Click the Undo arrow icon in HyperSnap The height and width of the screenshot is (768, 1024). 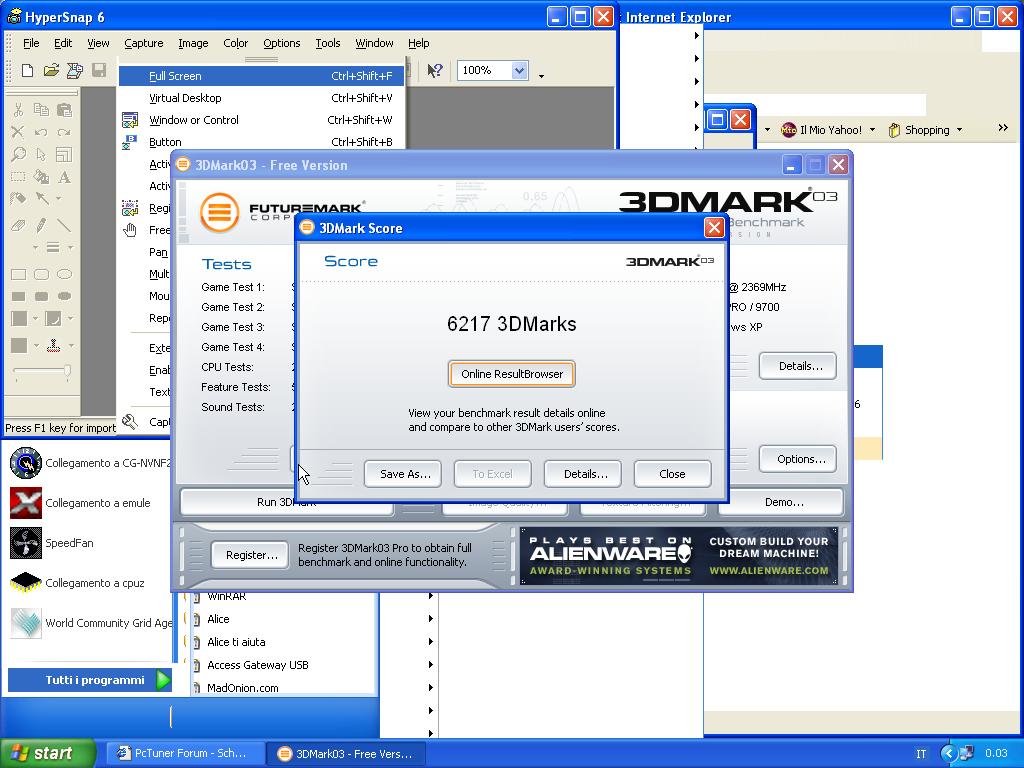(41, 133)
